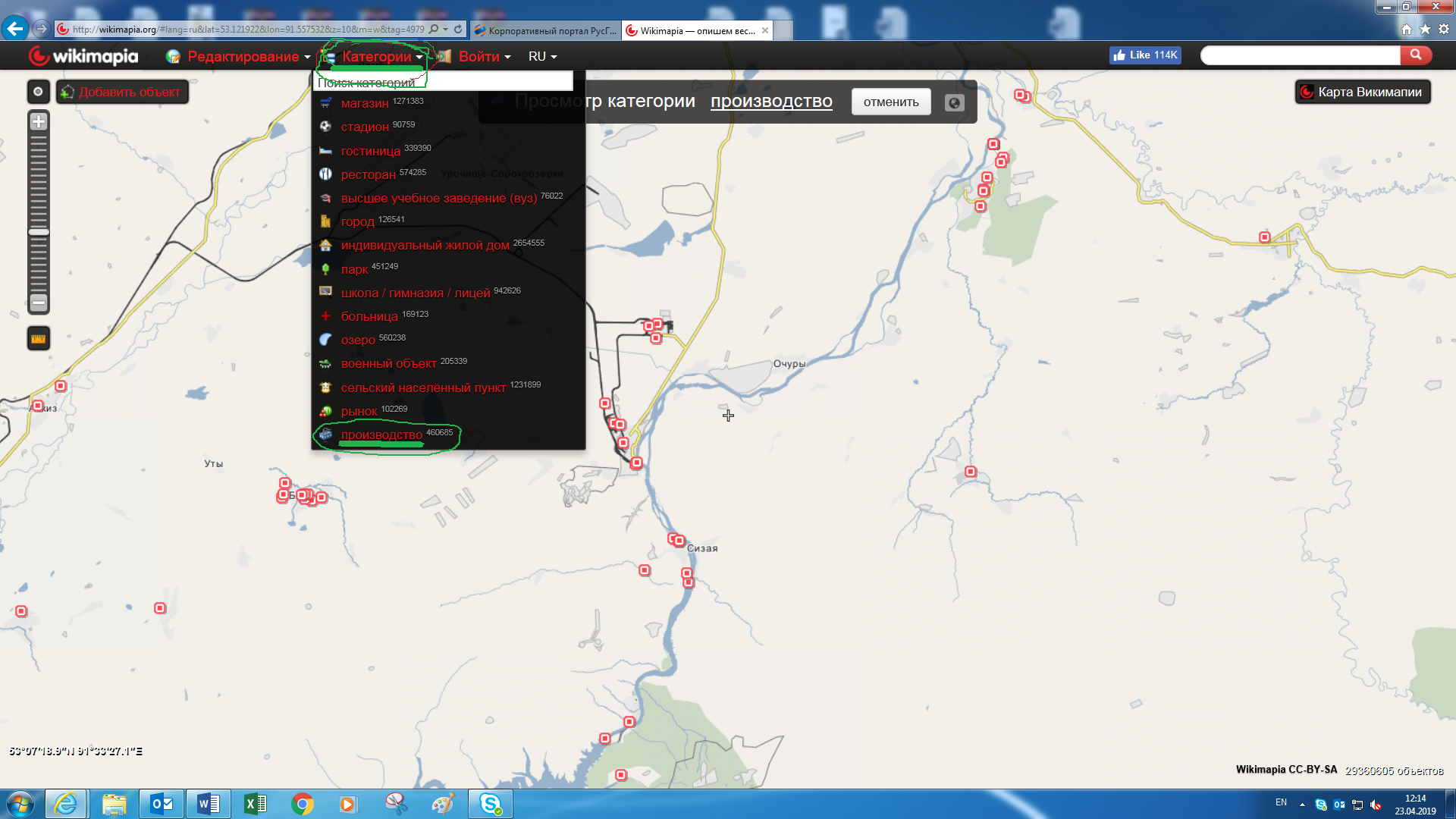This screenshot has width=1456, height=819.
Task: Select the город category
Action: coord(358,221)
